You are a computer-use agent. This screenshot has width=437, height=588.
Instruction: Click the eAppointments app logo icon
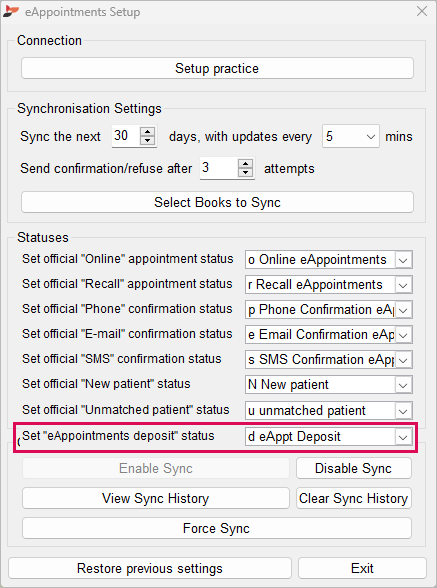click(x=11, y=11)
